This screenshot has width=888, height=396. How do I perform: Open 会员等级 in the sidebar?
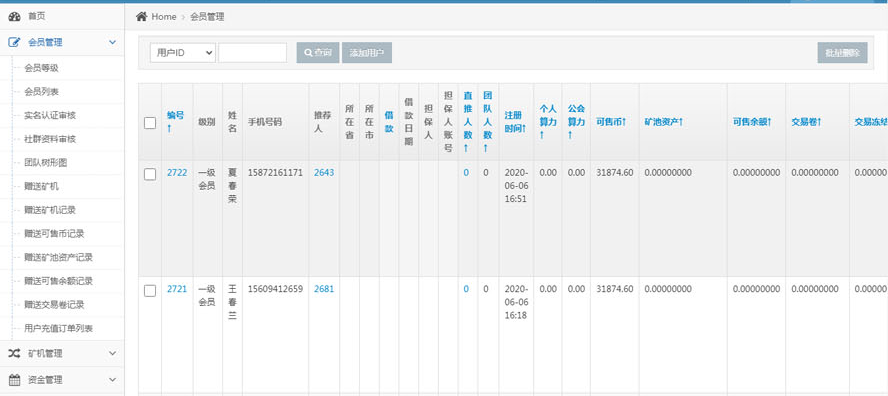[x=41, y=68]
